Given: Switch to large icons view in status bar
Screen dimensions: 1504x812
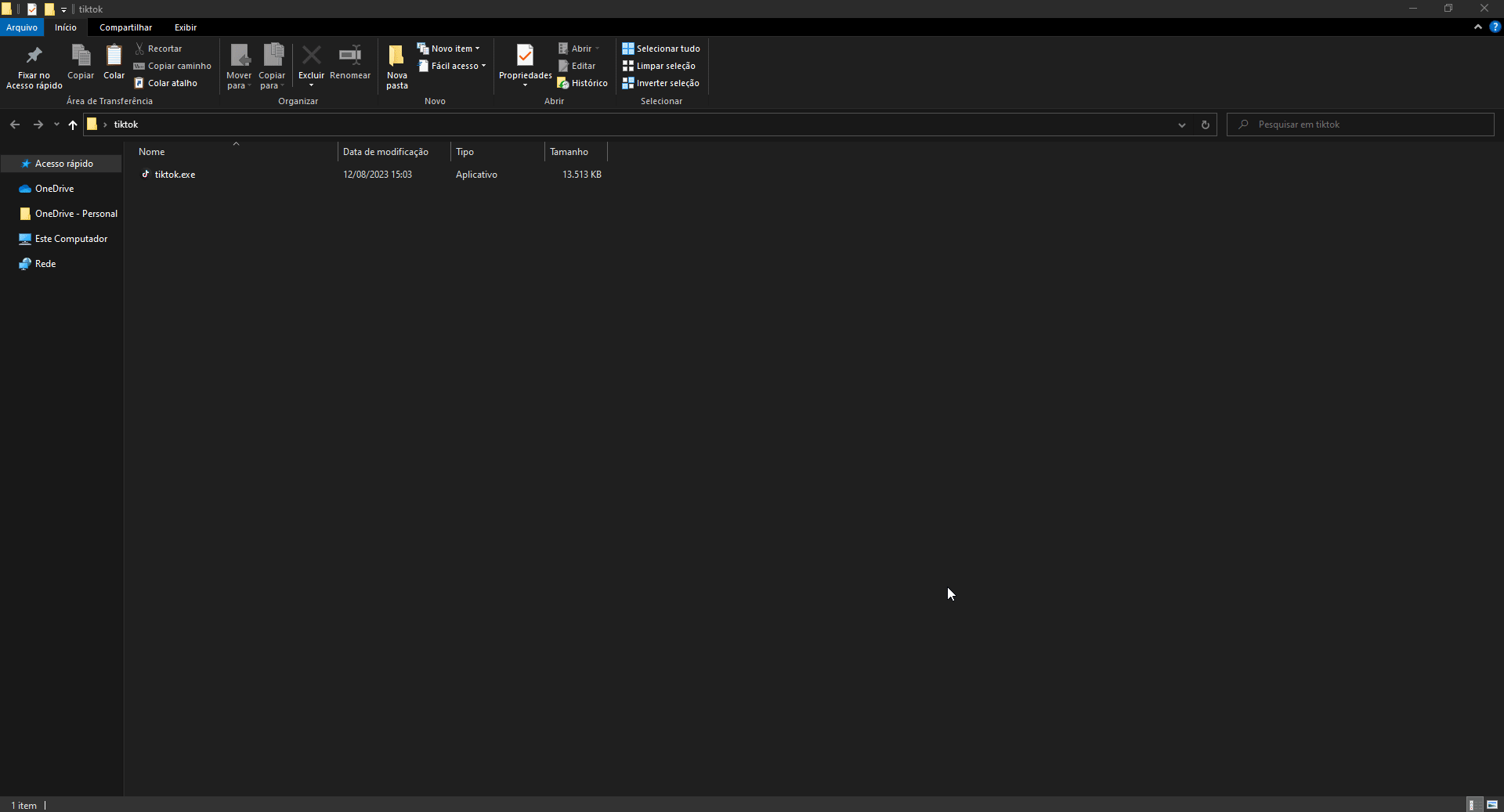Looking at the screenshot, I should pyautogui.click(x=1492, y=804).
